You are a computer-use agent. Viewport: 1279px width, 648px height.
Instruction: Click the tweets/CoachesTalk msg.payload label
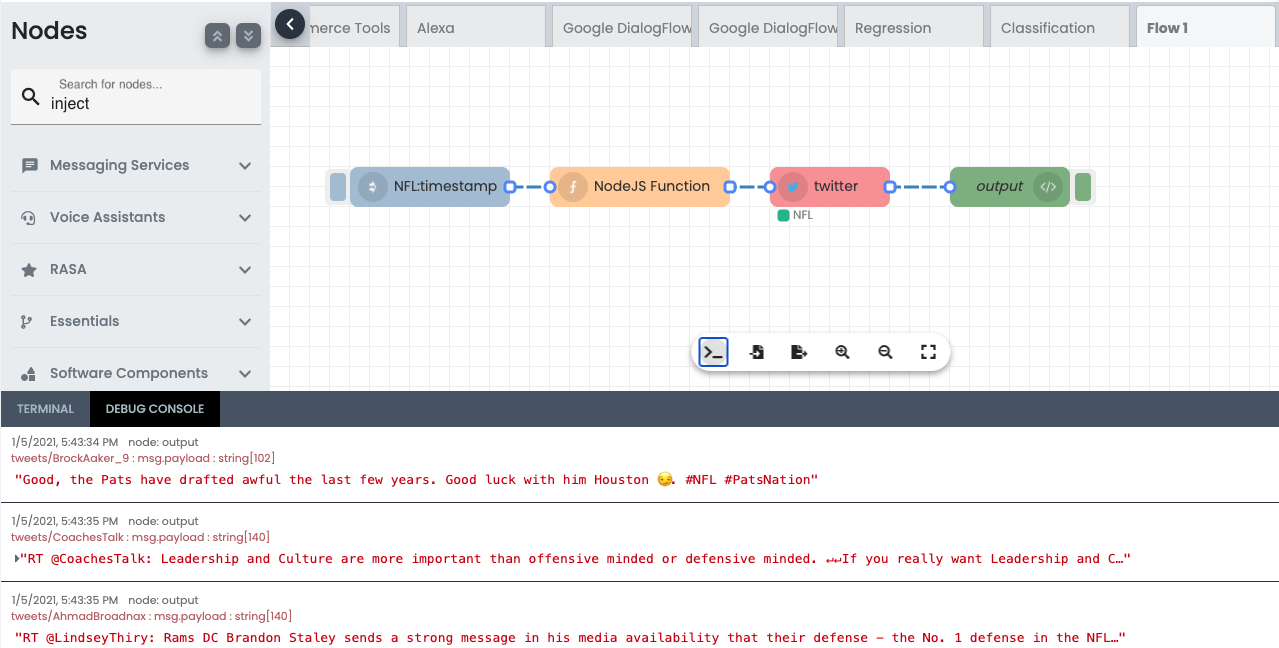click(x=140, y=537)
